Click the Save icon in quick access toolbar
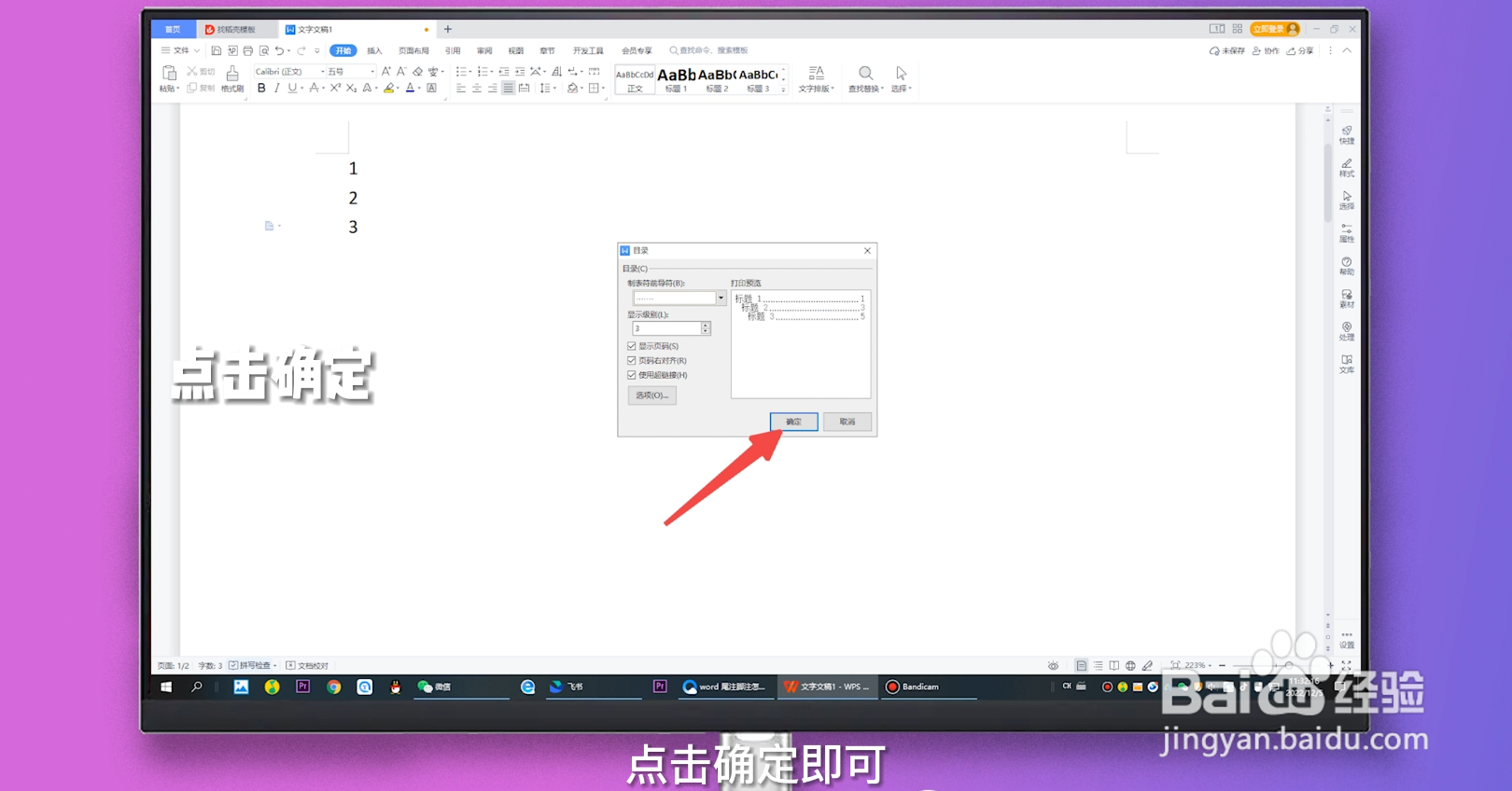The height and width of the screenshot is (791, 1512). pos(217,50)
